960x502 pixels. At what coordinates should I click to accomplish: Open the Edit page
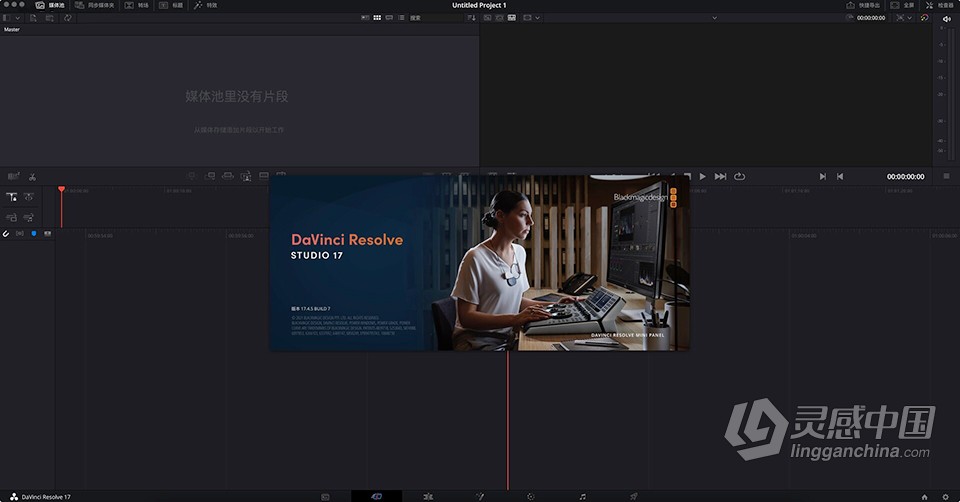[x=428, y=496]
